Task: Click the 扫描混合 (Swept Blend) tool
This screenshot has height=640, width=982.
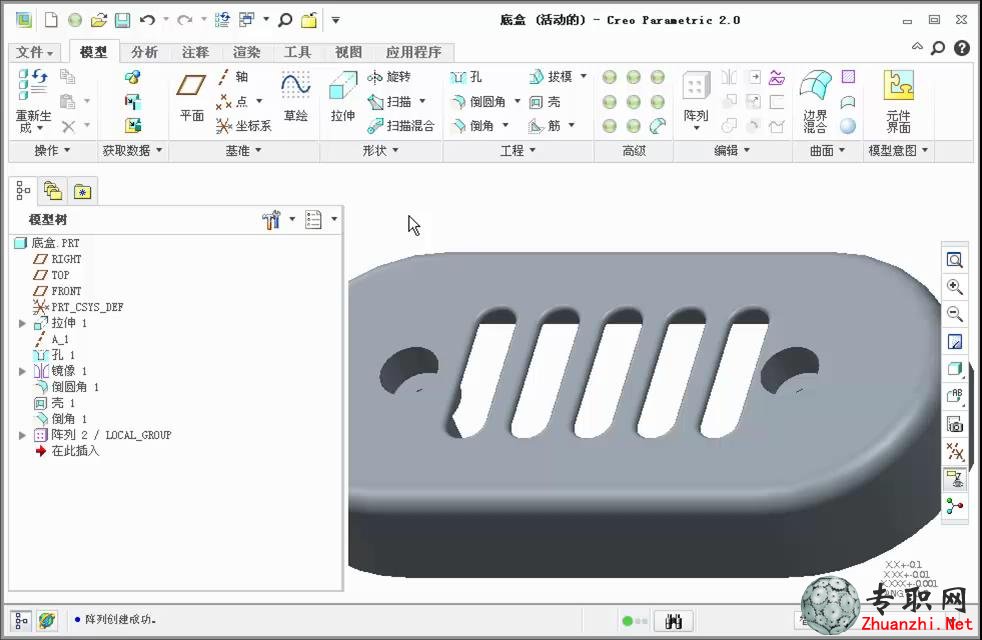Action: pyautogui.click(x=401, y=126)
